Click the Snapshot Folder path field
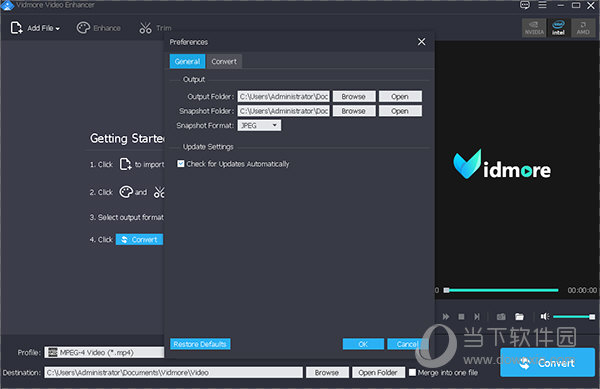Image resolution: width=600 pixels, height=389 pixels. coord(284,111)
